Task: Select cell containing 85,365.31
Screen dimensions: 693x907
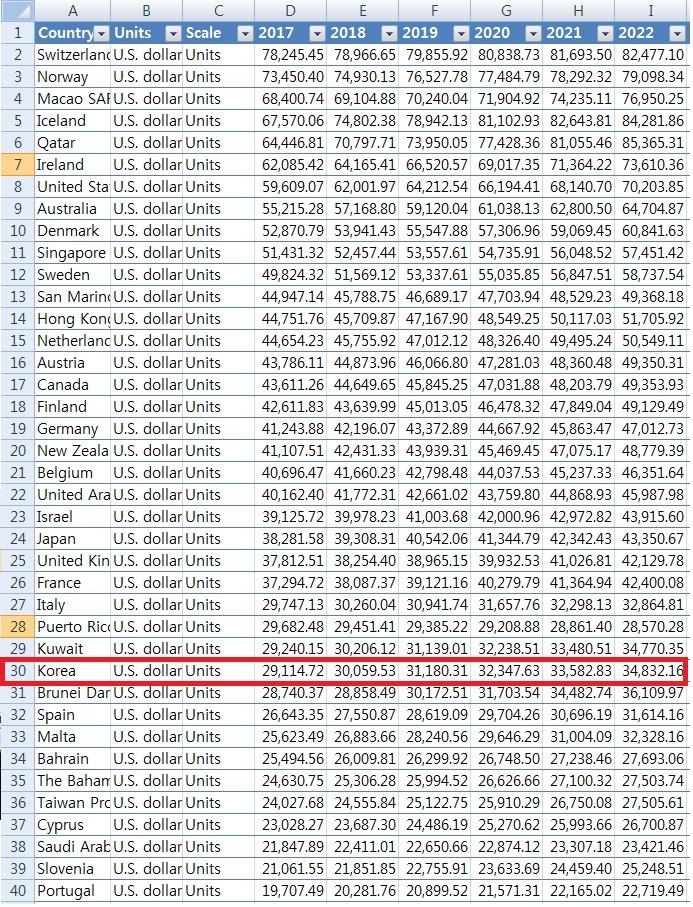Action: [651, 143]
